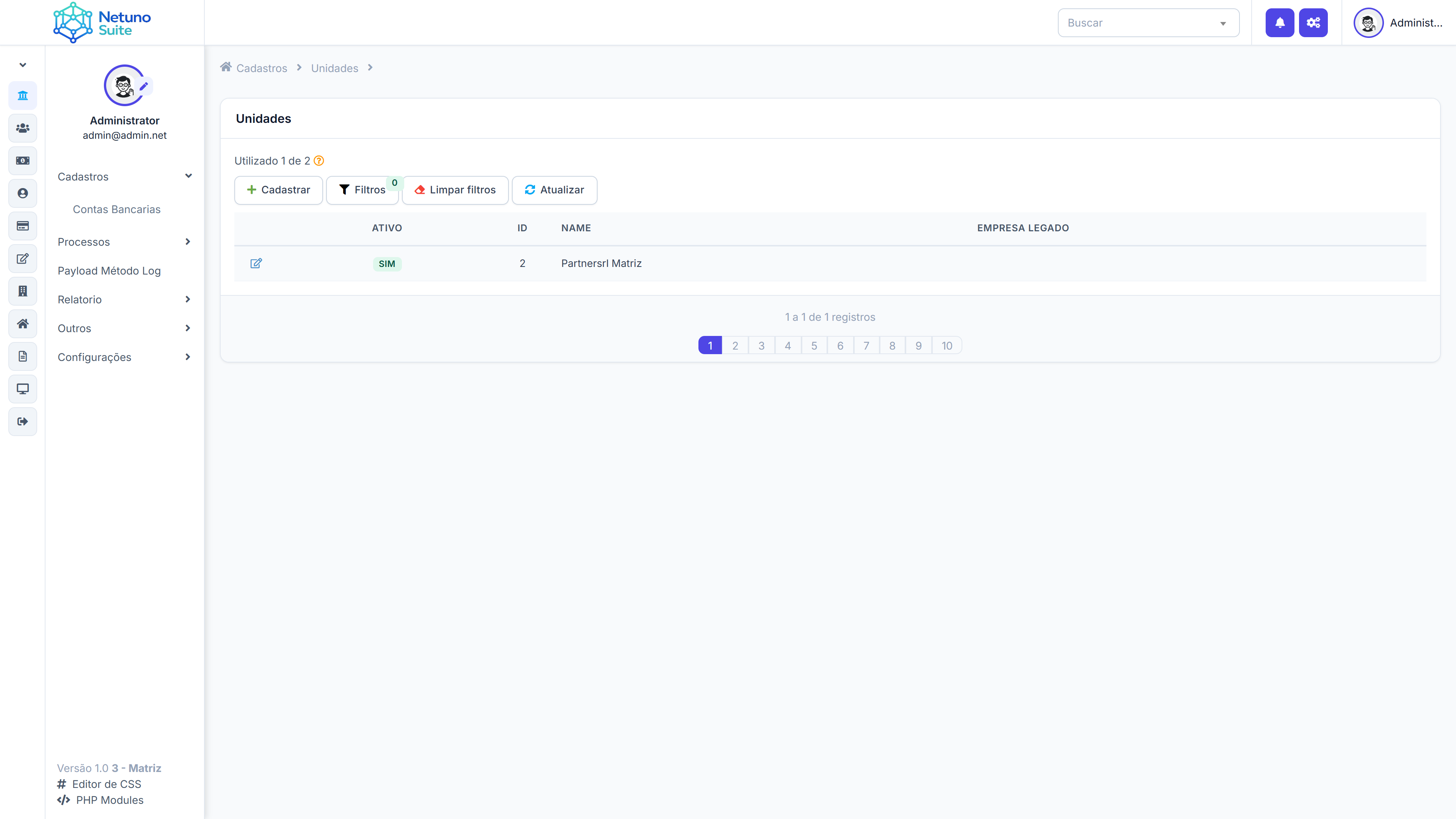Open the Buscar search dropdown

click(x=1148, y=23)
